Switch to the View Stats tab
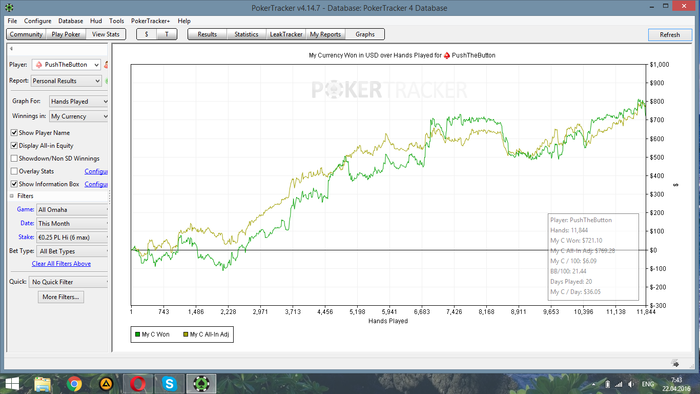 (x=105, y=34)
